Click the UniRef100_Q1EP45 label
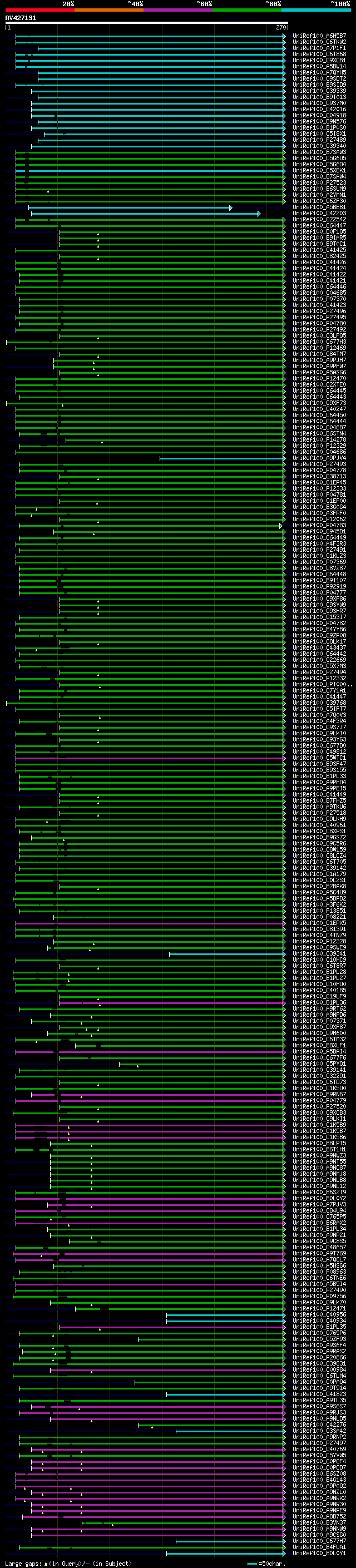Image resolution: width=356 pixels, height=1568 pixels. (x=319, y=482)
